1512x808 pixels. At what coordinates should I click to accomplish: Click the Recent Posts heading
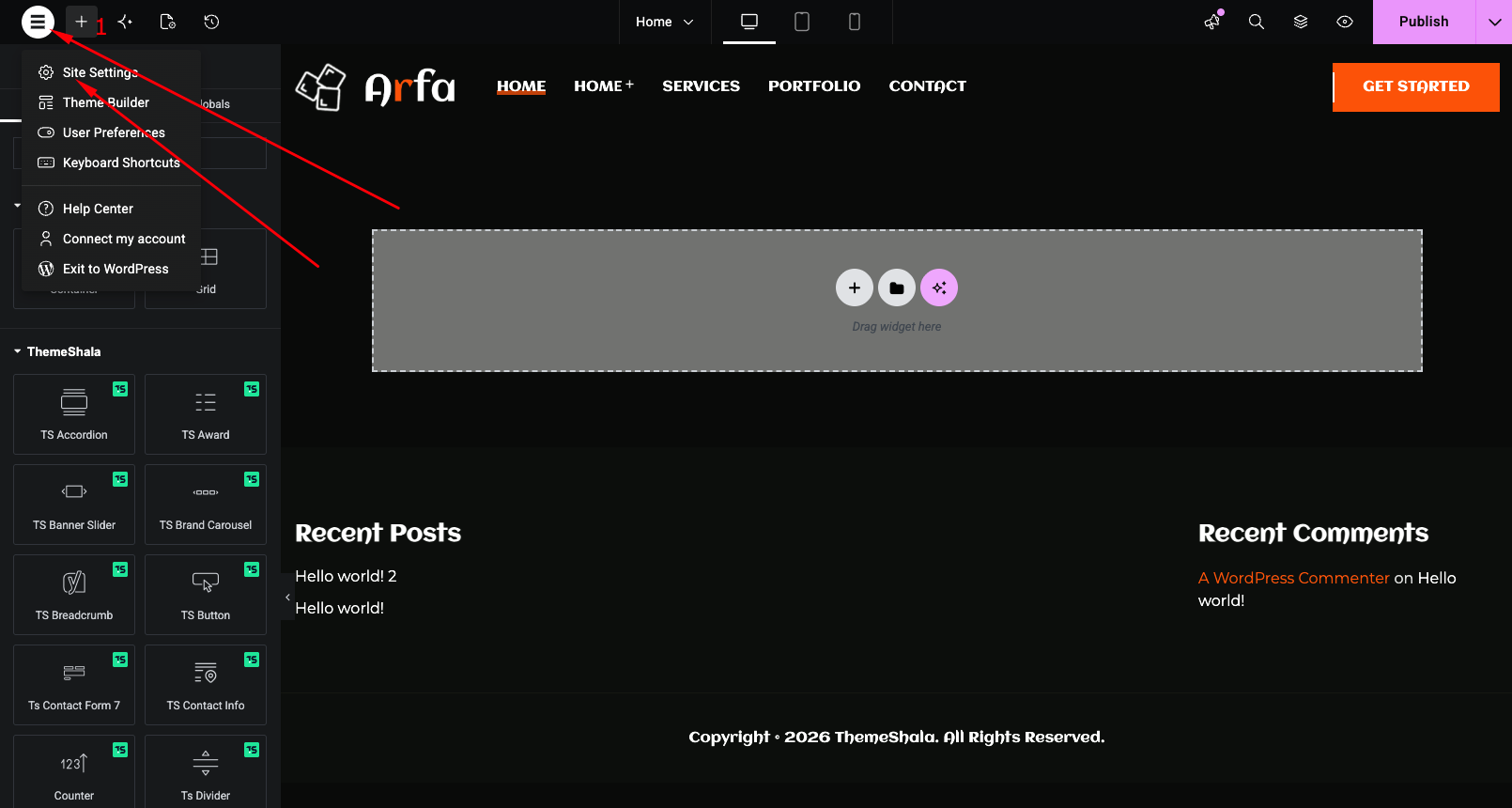pos(378,533)
